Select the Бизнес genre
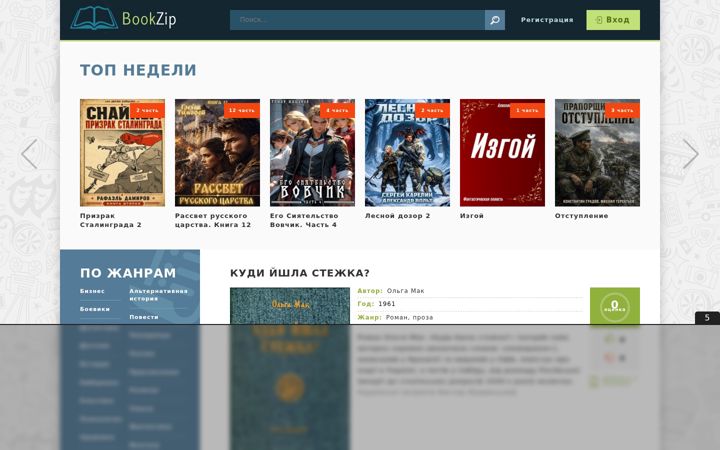The width and height of the screenshot is (720, 450). [92, 291]
